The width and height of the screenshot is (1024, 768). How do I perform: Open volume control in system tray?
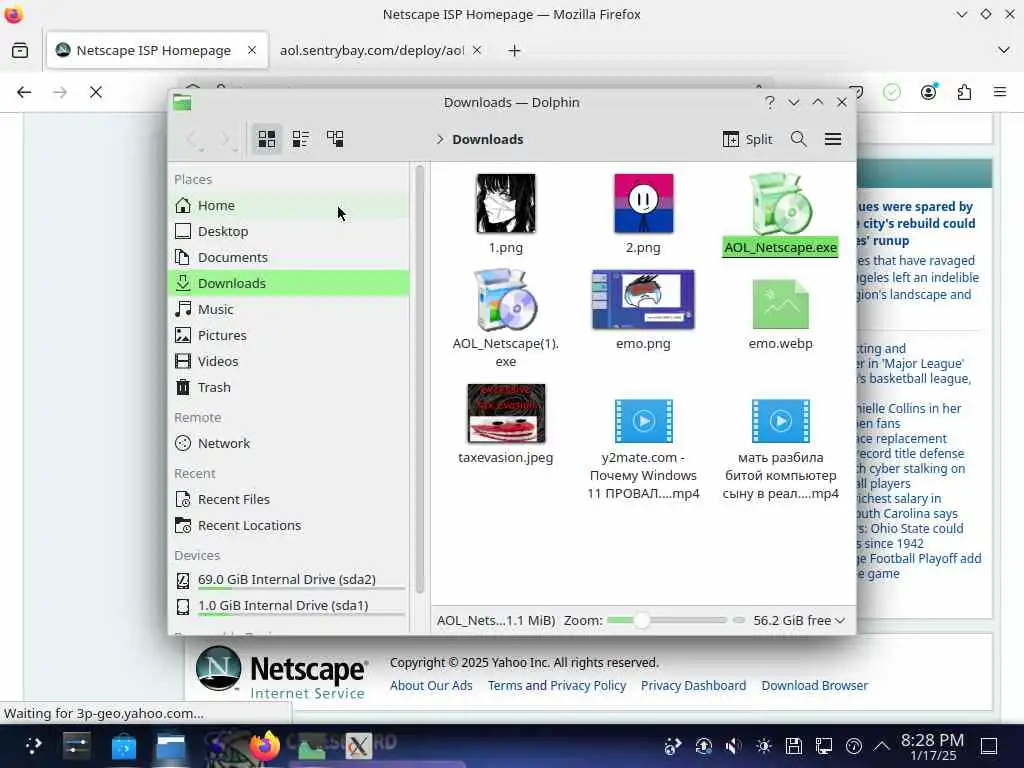click(x=733, y=746)
